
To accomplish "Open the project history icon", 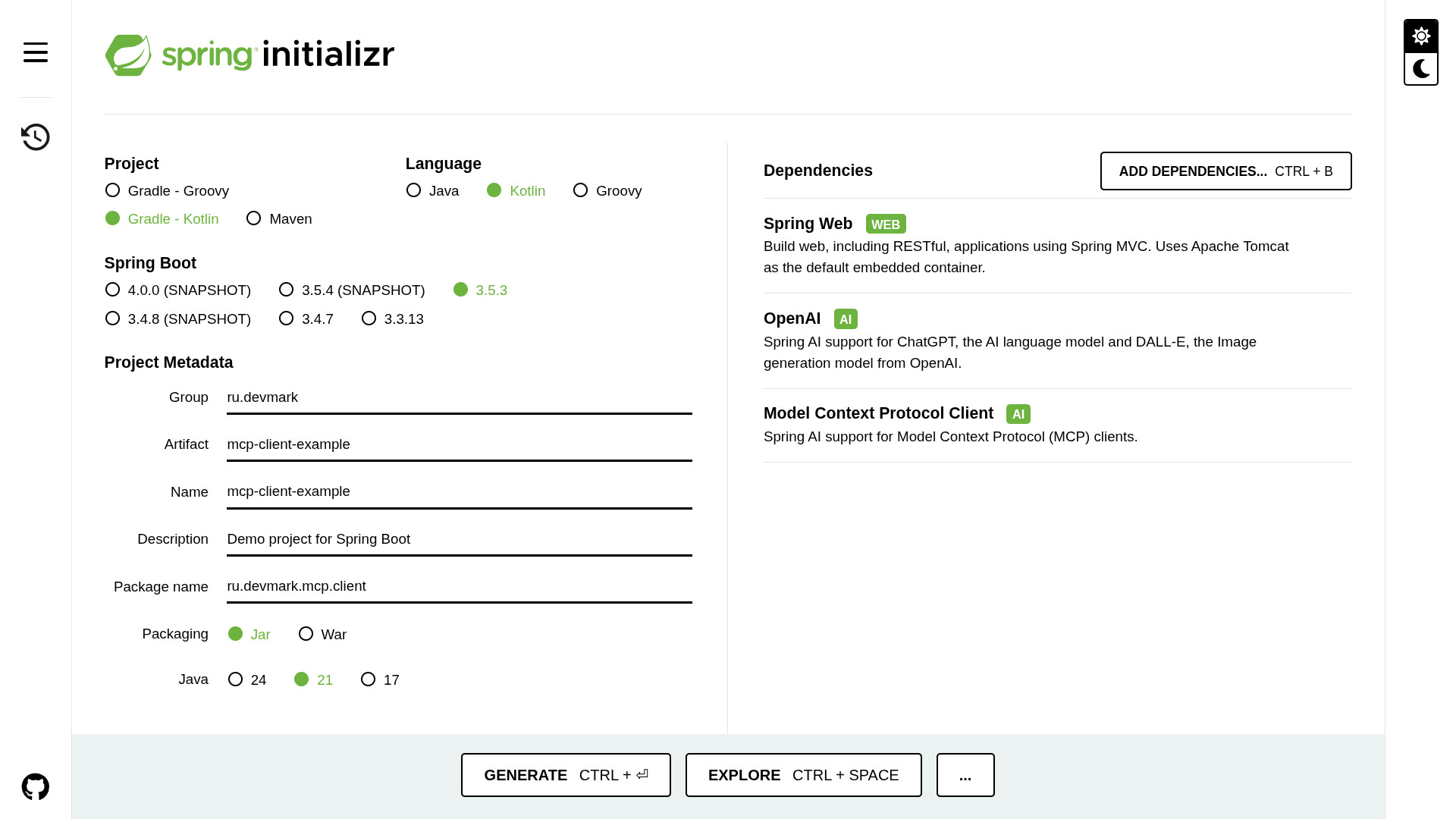I will 36,137.
